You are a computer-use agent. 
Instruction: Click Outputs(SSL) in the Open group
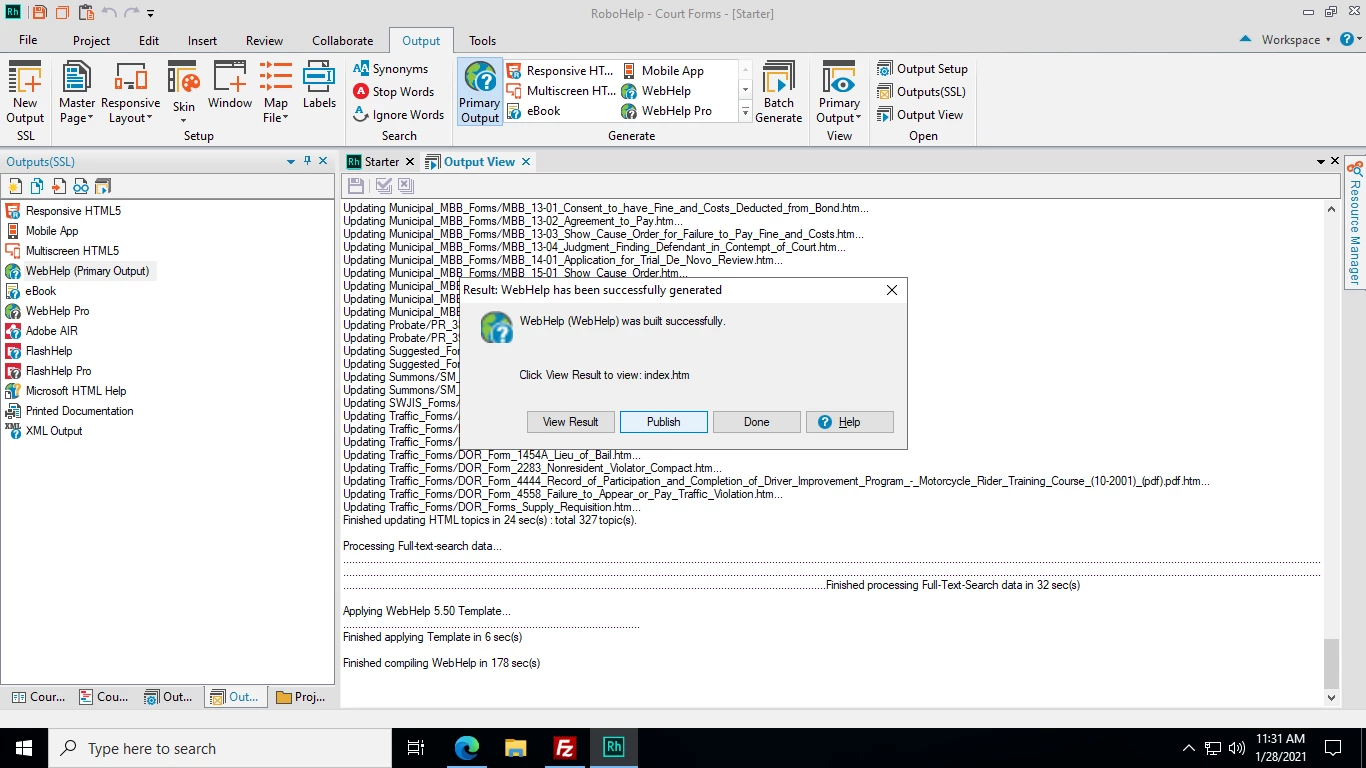(921, 92)
